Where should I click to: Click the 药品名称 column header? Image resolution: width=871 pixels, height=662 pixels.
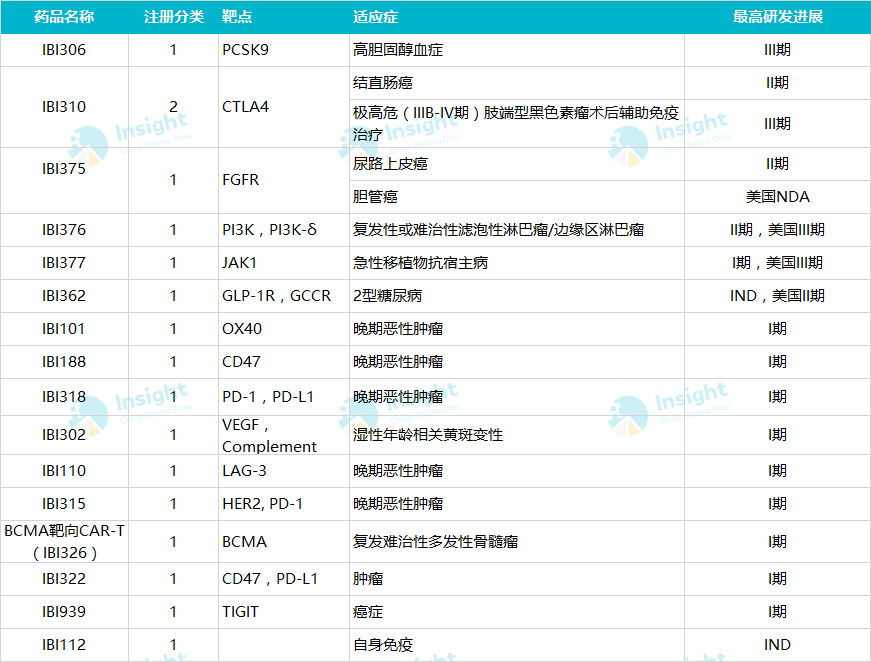(x=64, y=17)
